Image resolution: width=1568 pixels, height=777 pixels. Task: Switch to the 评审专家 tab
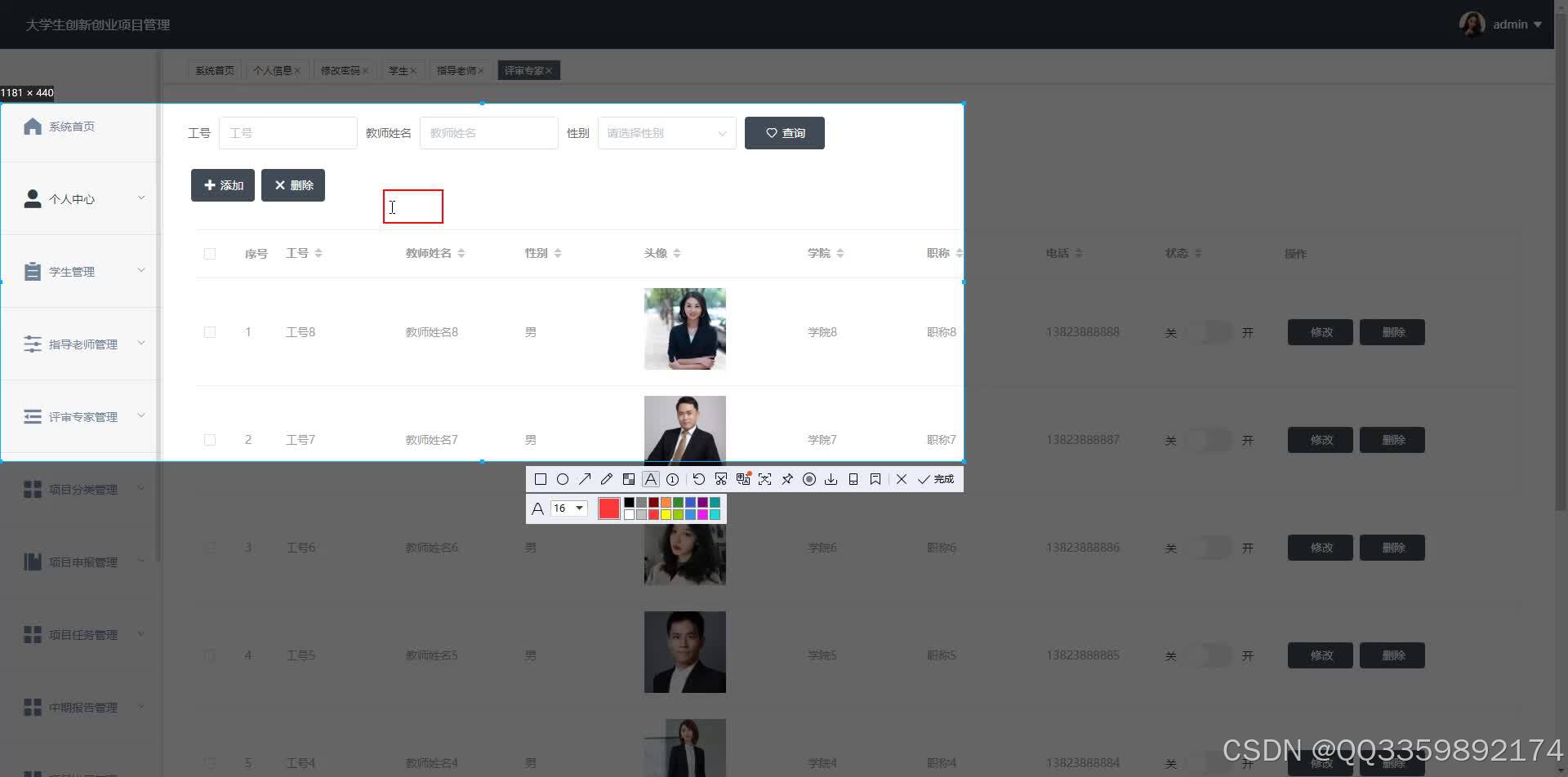pyautogui.click(x=528, y=71)
